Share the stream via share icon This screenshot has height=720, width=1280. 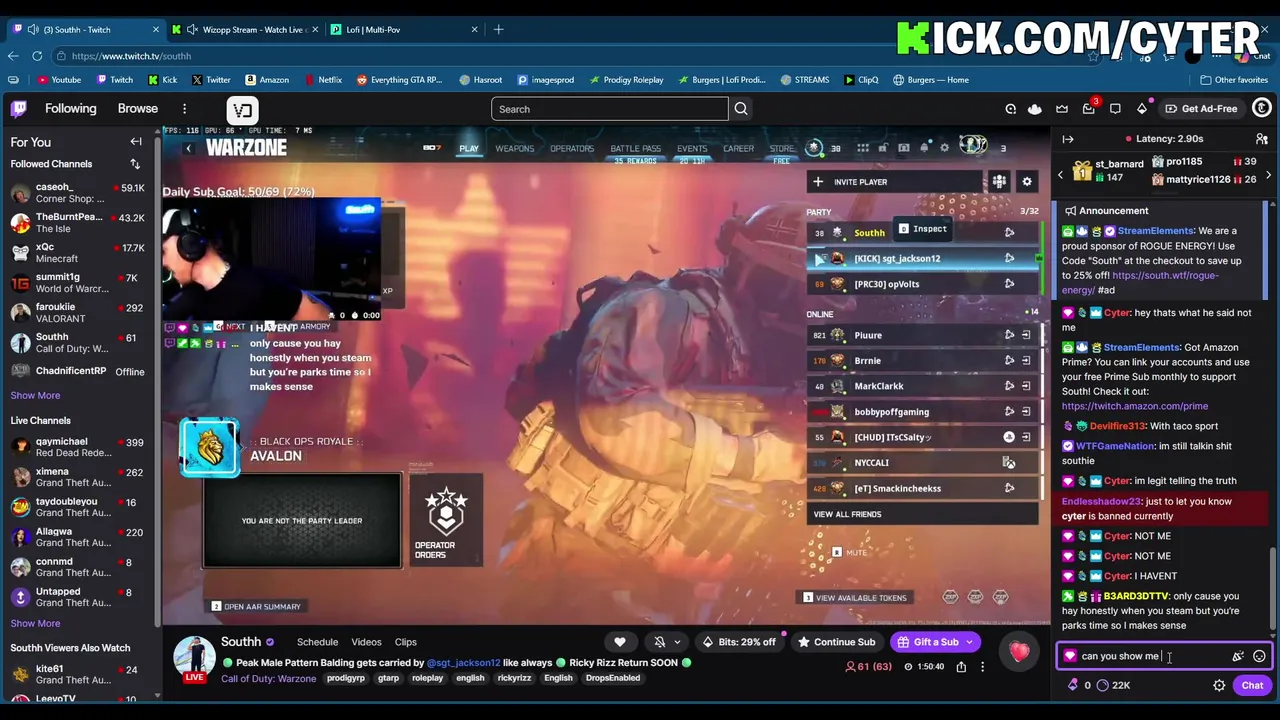pyautogui.click(x=961, y=667)
